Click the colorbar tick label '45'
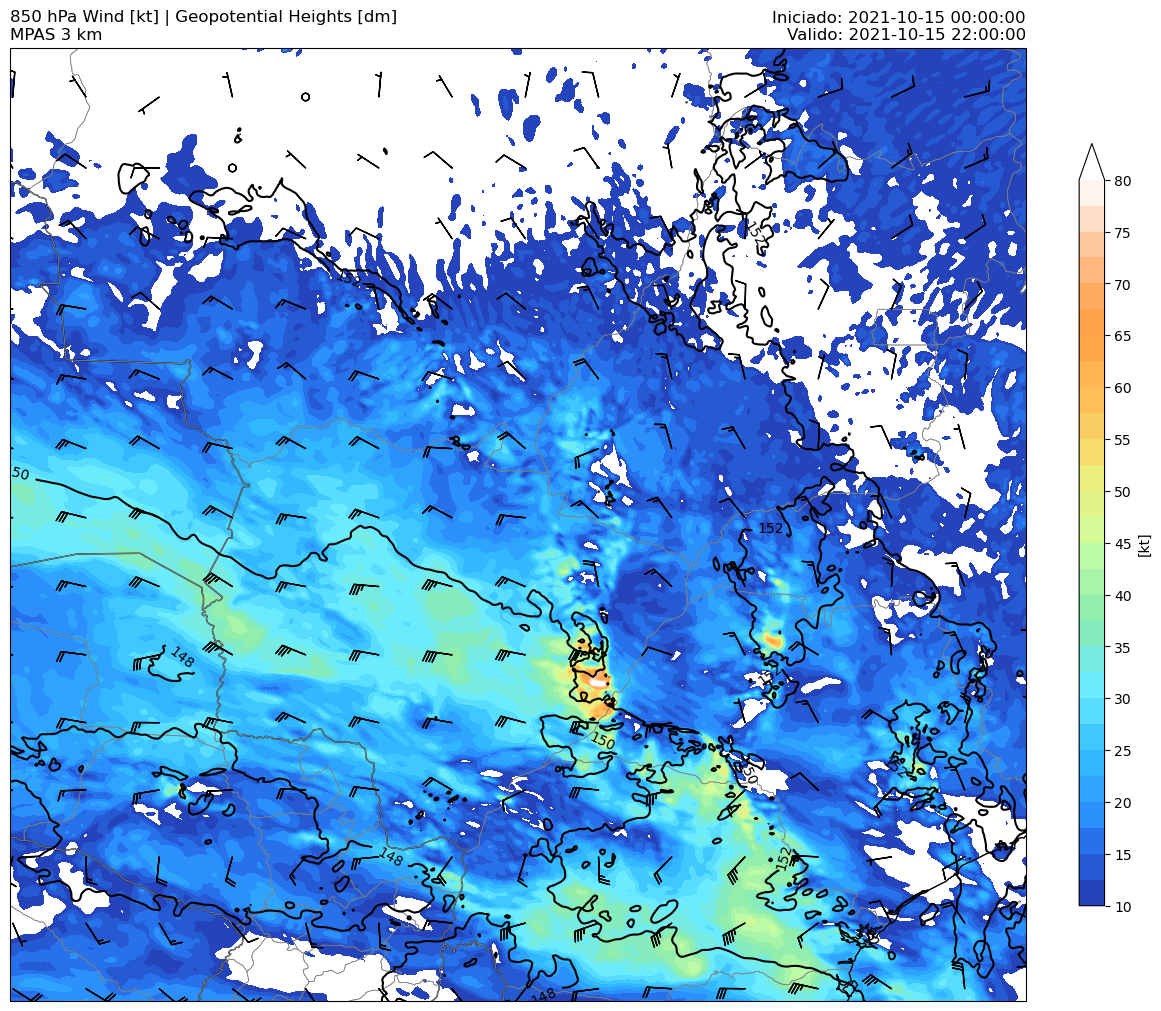The image size is (1161, 1011). coord(1122,544)
